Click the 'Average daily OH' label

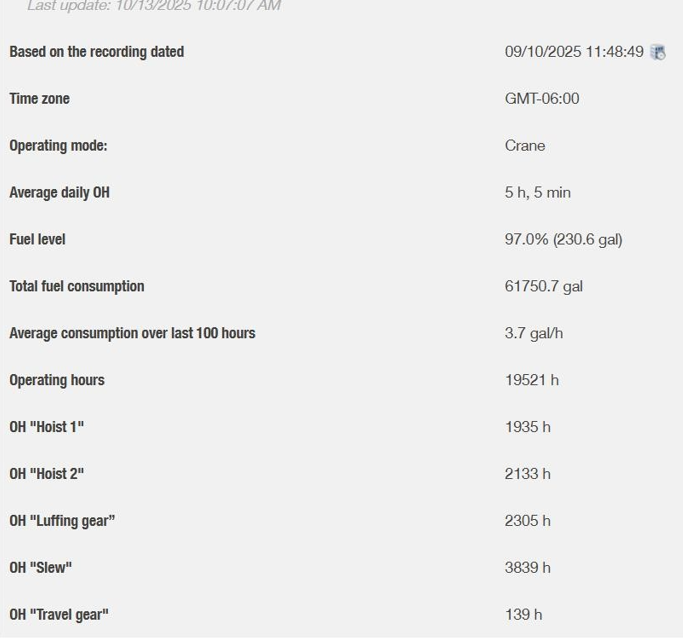coord(59,193)
